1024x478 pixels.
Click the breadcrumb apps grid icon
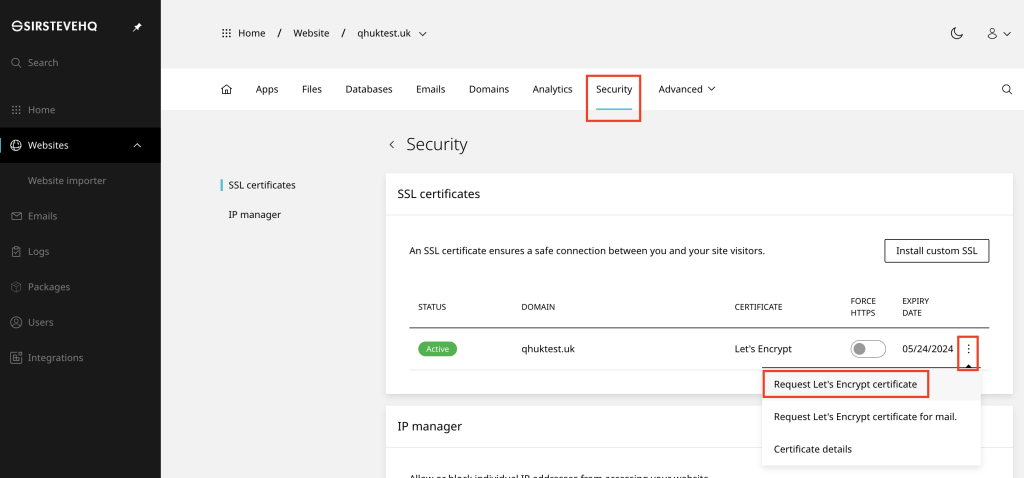click(x=227, y=33)
